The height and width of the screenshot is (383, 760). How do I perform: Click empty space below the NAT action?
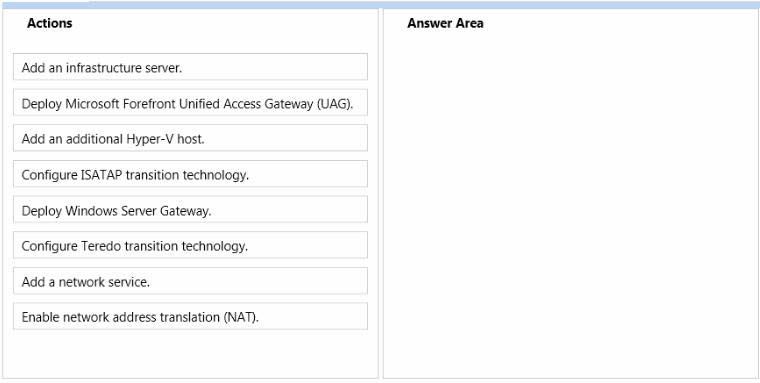point(190,353)
